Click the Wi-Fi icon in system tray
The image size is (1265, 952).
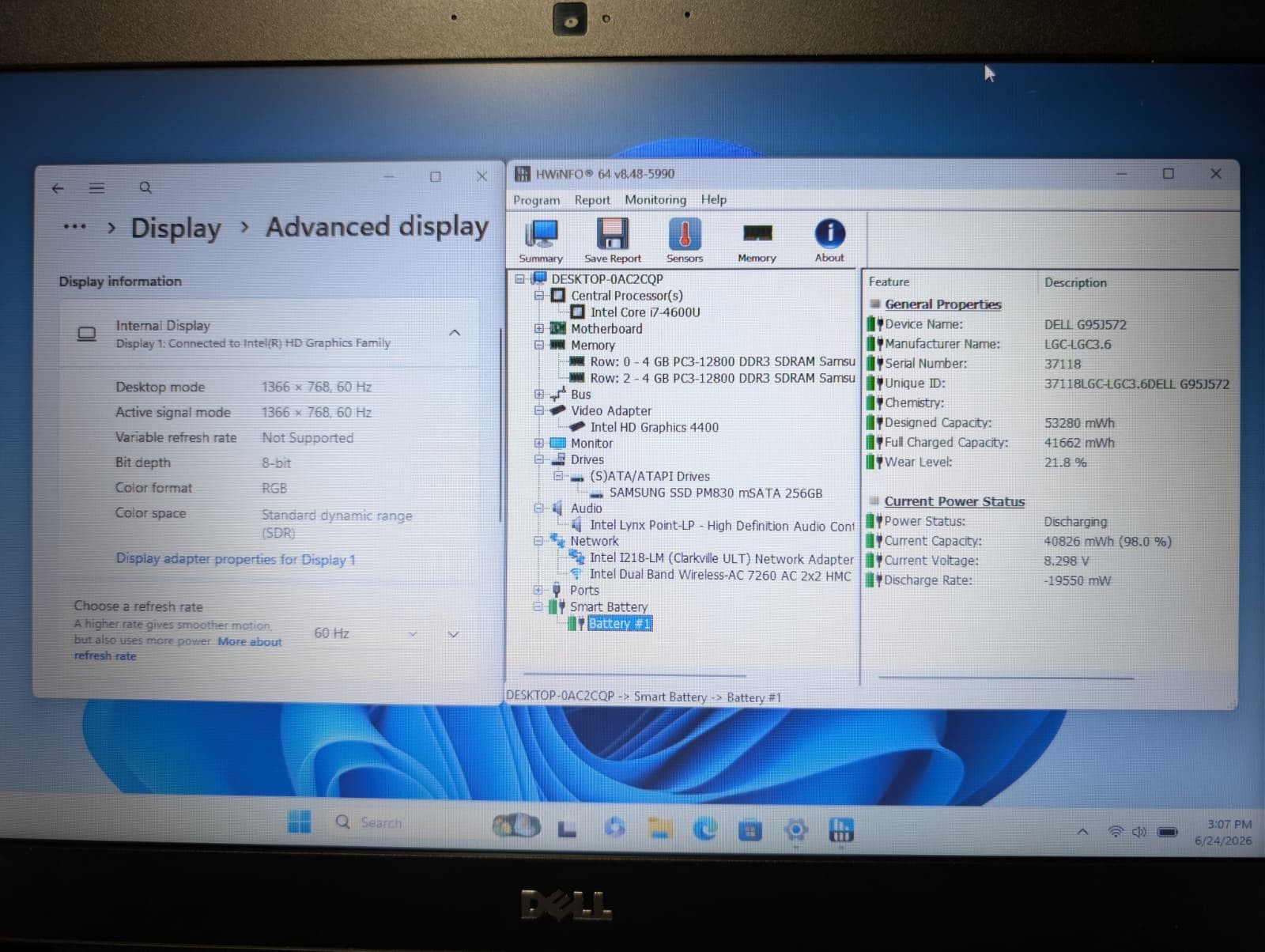pyautogui.click(x=1116, y=832)
